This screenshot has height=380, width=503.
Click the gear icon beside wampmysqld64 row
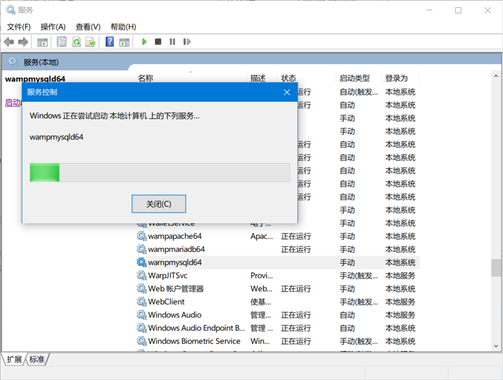[142, 262]
